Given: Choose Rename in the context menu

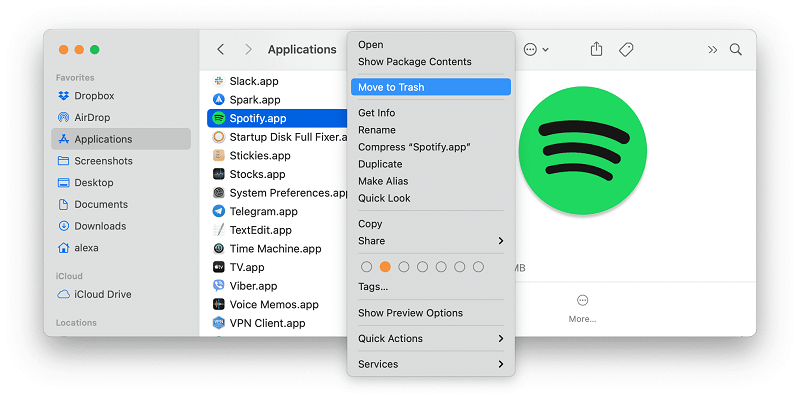Looking at the screenshot, I should coord(431,130).
